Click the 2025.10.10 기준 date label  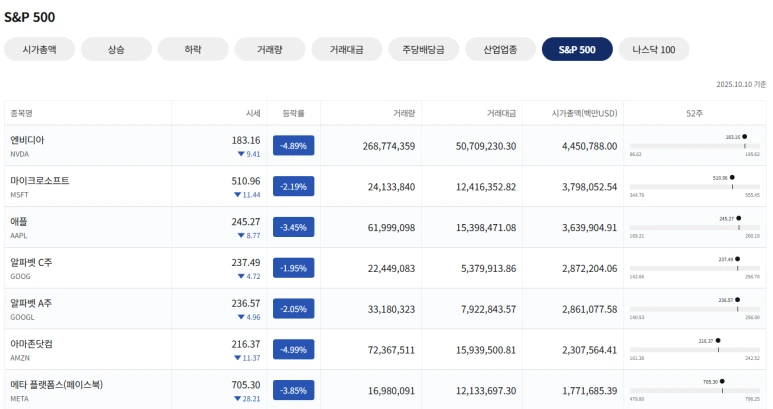(x=741, y=85)
